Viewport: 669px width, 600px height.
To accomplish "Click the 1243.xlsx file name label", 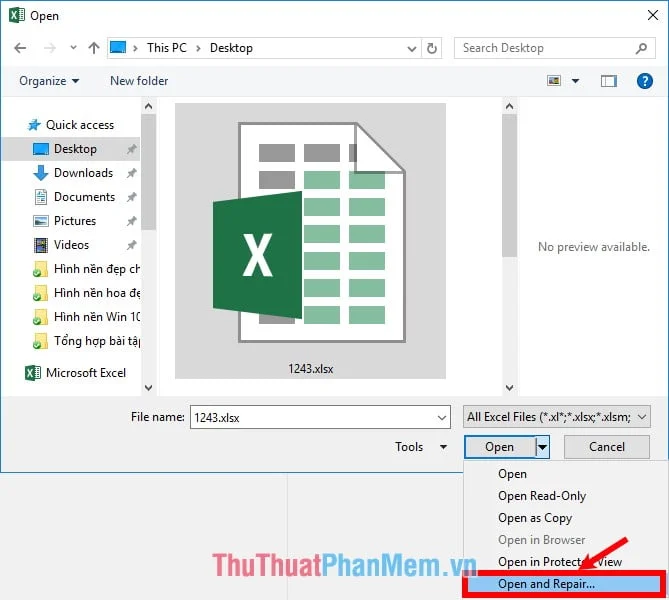I will coord(311,369).
